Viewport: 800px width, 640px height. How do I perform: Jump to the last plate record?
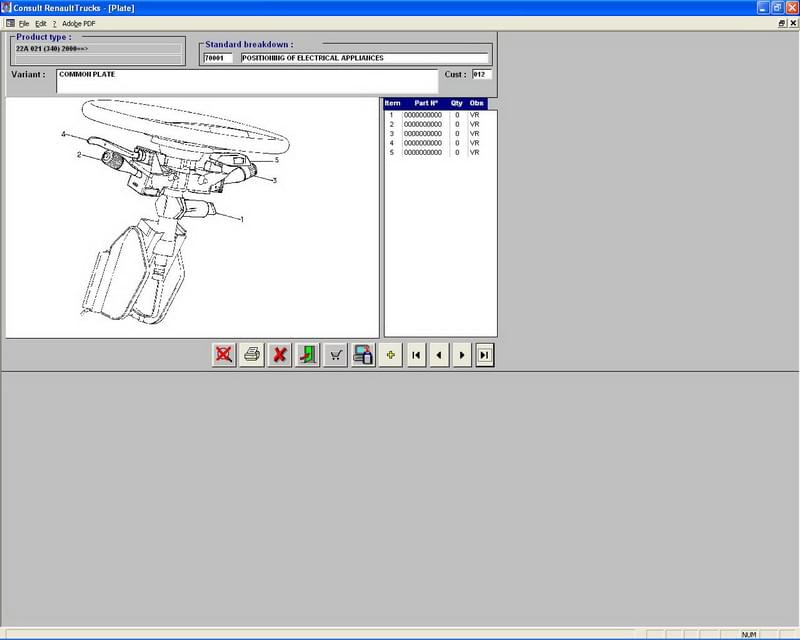pos(485,355)
